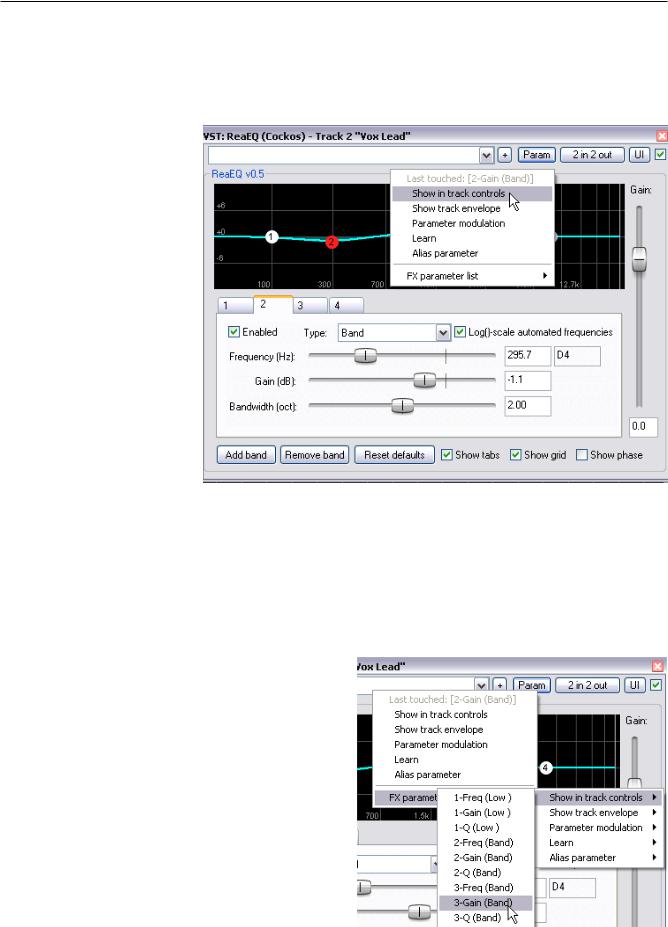The width and height of the screenshot is (668, 927).
Task: Click the note field showing D4 beside 295.7
Action: click(x=578, y=356)
